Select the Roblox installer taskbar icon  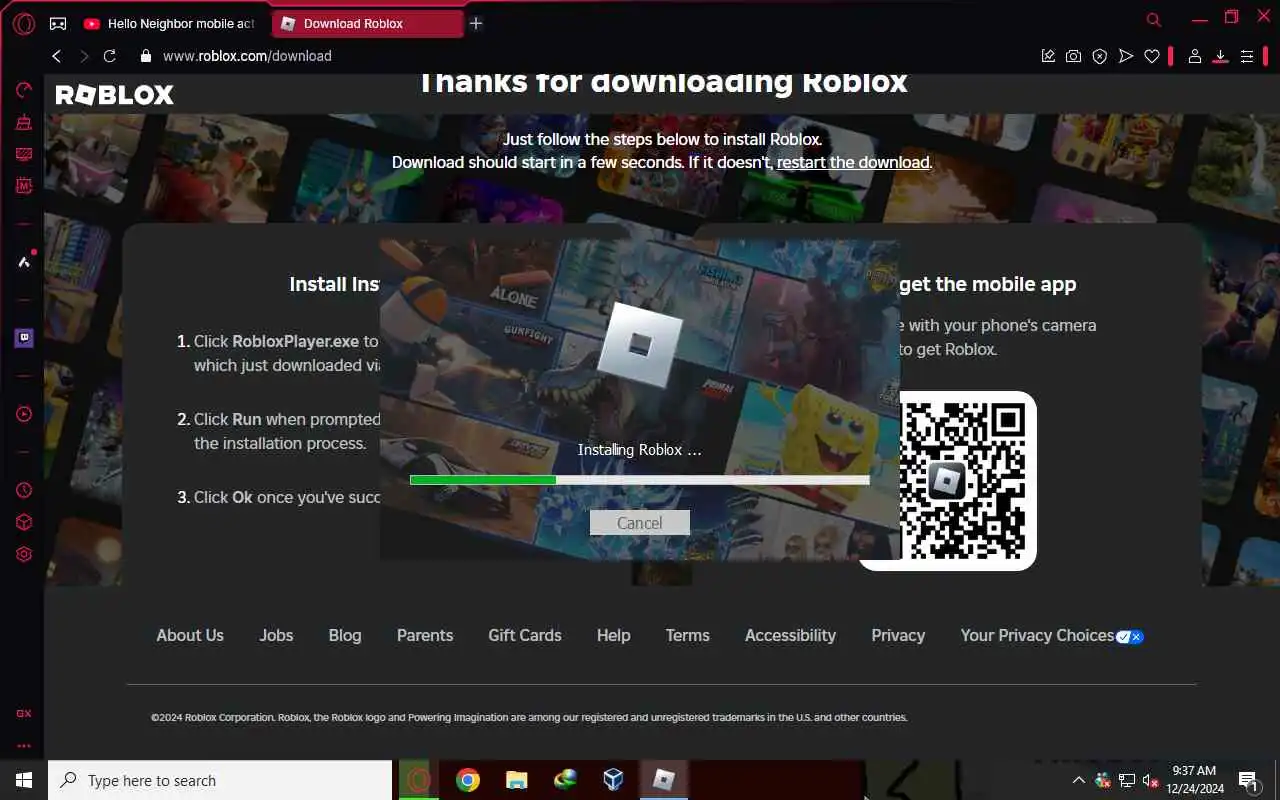pos(663,780)
